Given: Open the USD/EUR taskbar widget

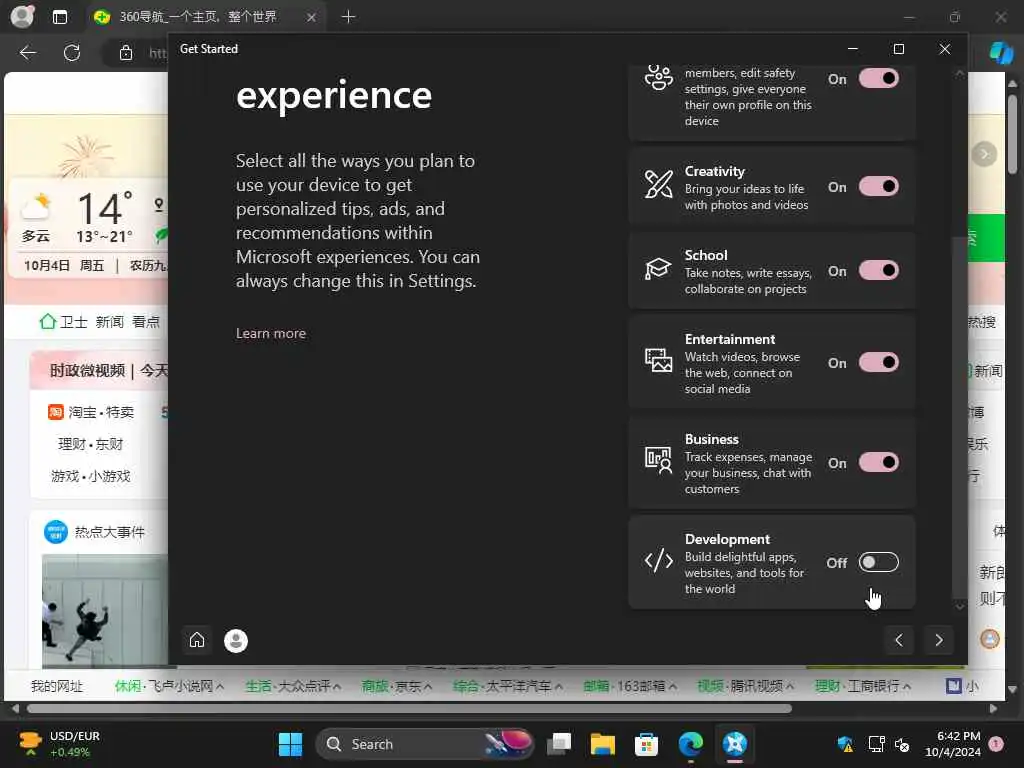Looking at the screenshot, I should tap(59, 744).
